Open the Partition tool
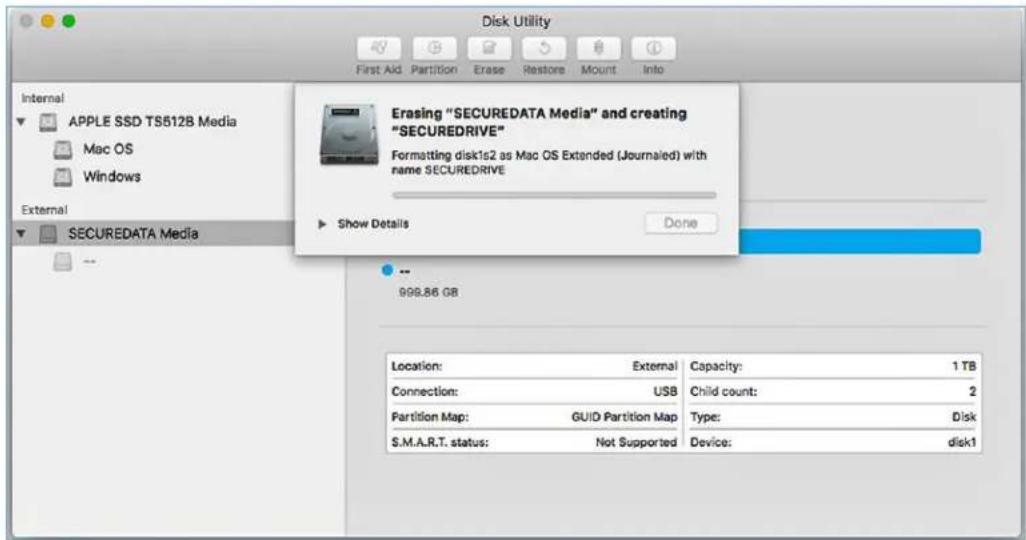Image resolution: width=1026 pixels, height=540 pixels. click(434, 48)
